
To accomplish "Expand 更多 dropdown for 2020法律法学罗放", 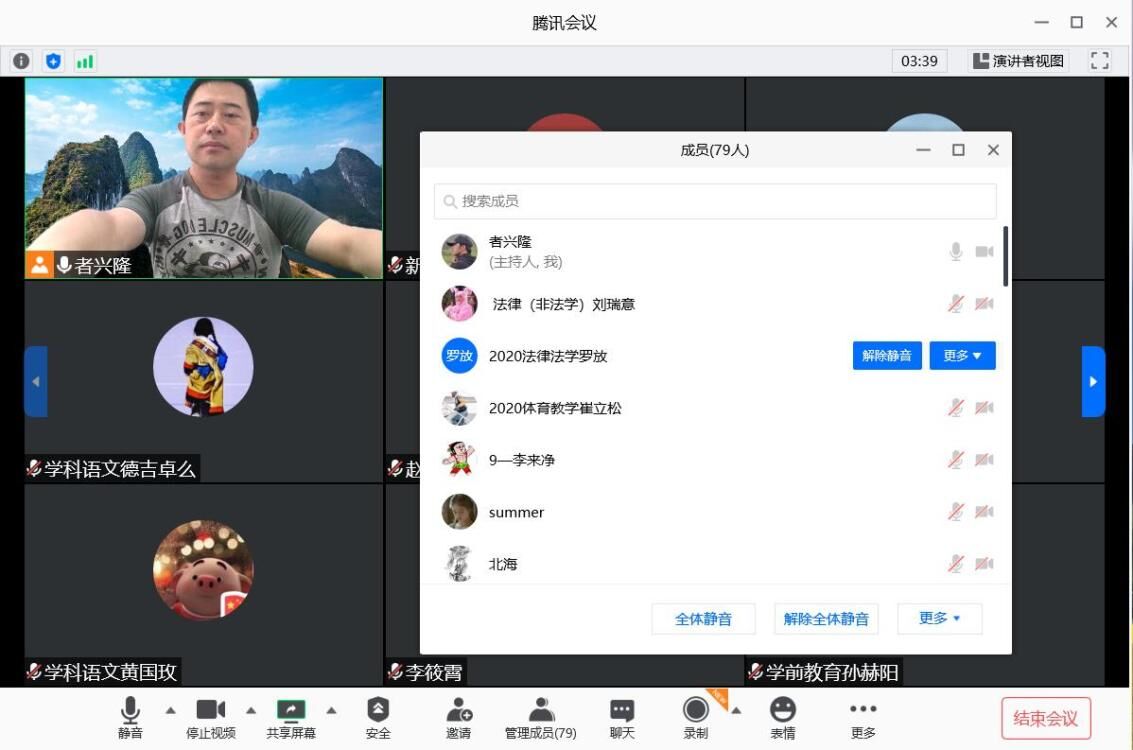I will click(962, 356).
